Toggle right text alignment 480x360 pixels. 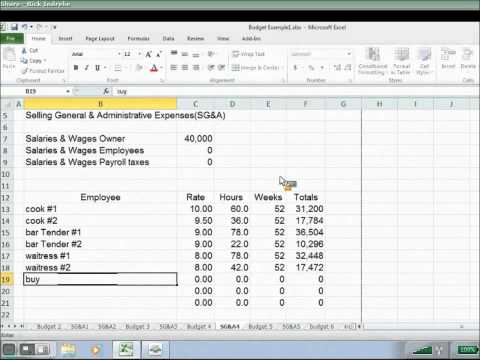pos(196,68)
